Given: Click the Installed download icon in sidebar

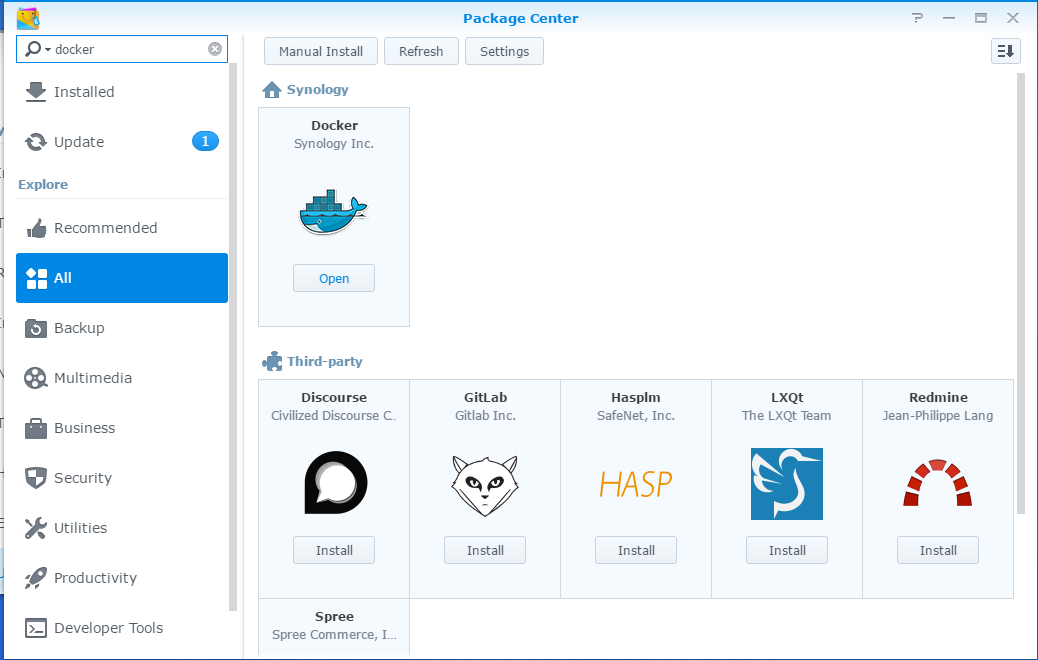Looking at the screenshot, I should pos(36,92).
